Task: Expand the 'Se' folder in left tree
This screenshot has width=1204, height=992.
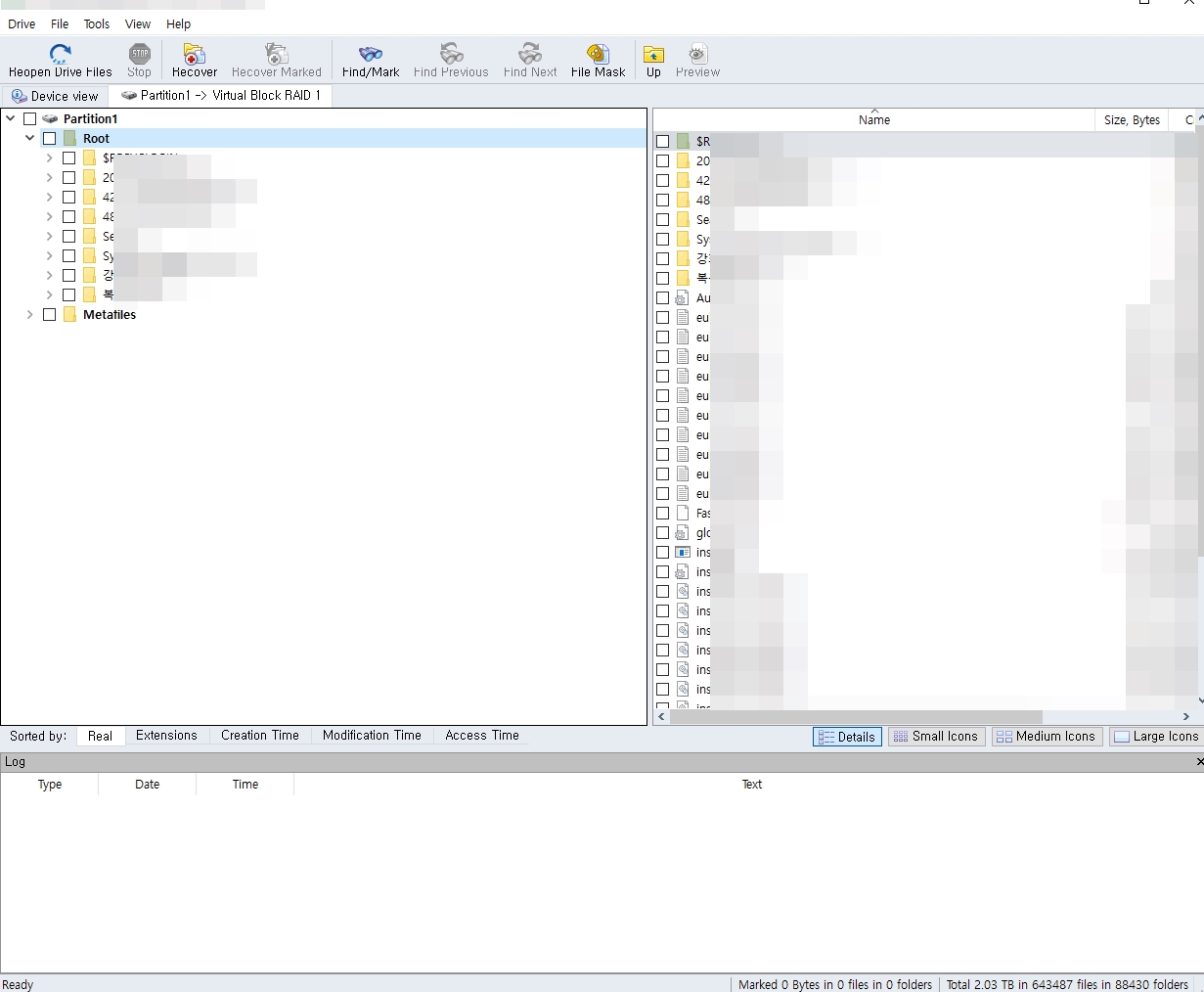Action: (49, 236)
